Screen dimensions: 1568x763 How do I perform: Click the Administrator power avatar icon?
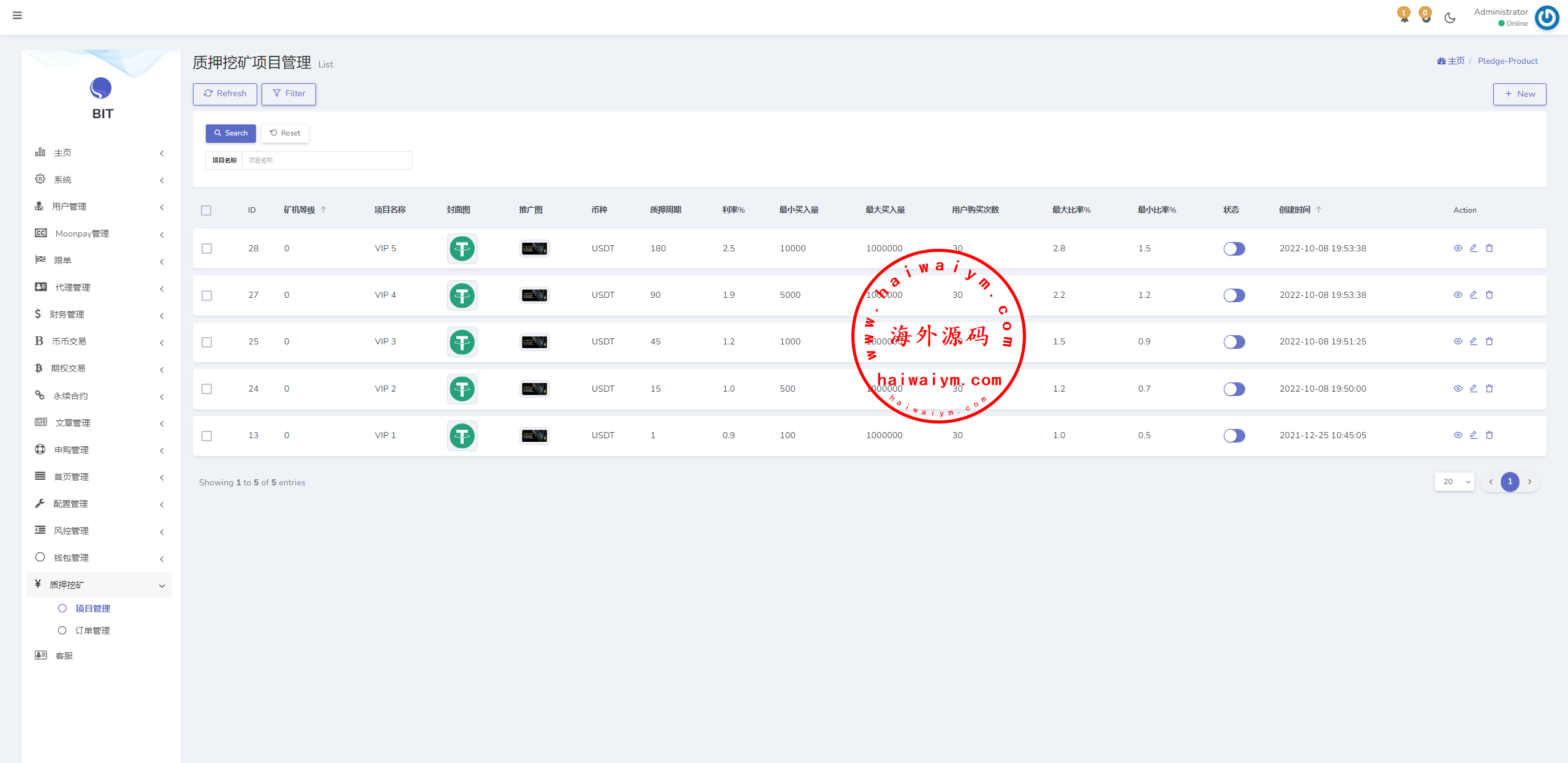[1547, 17]
